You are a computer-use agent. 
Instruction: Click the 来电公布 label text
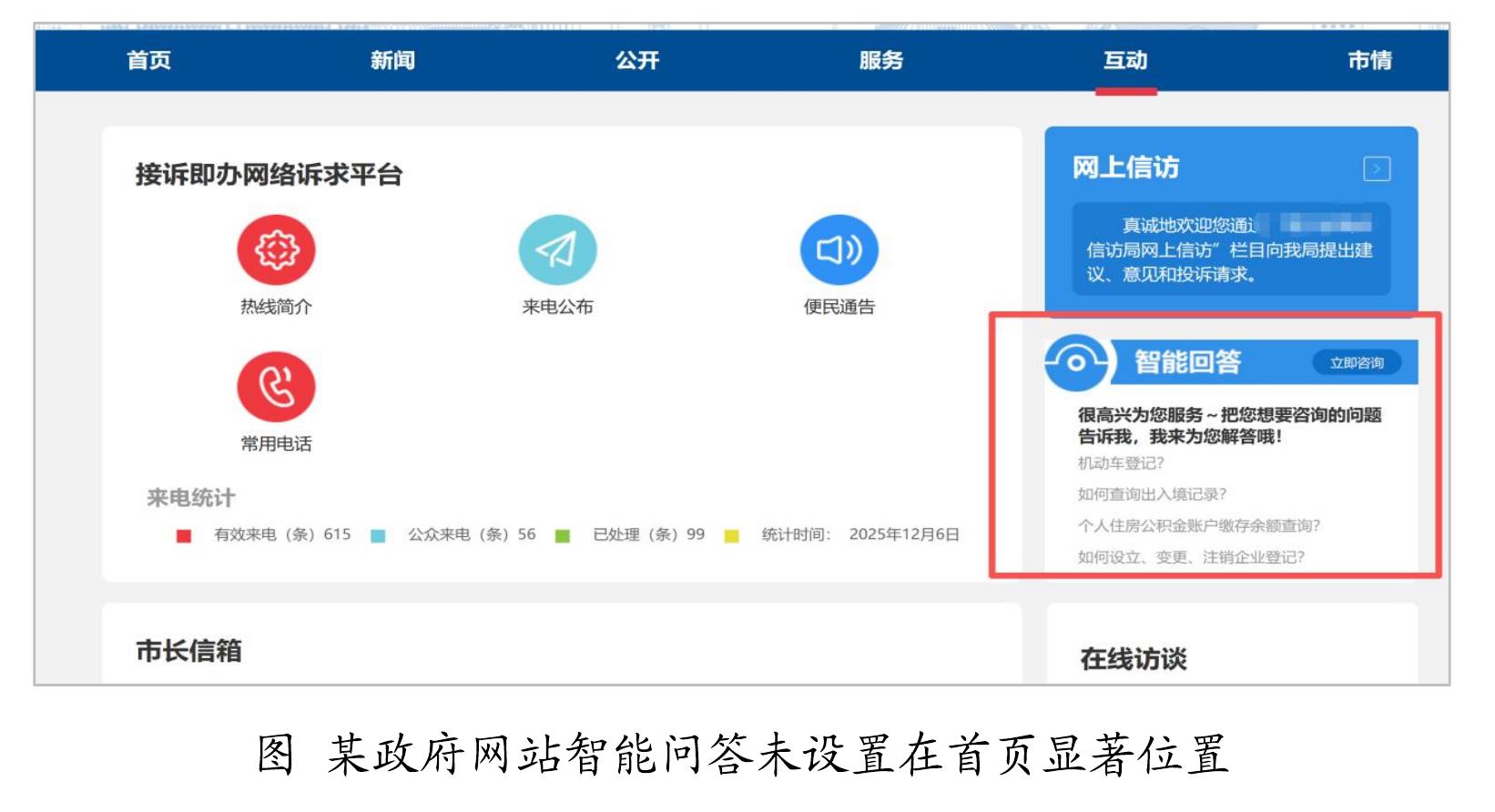[557, 307]
